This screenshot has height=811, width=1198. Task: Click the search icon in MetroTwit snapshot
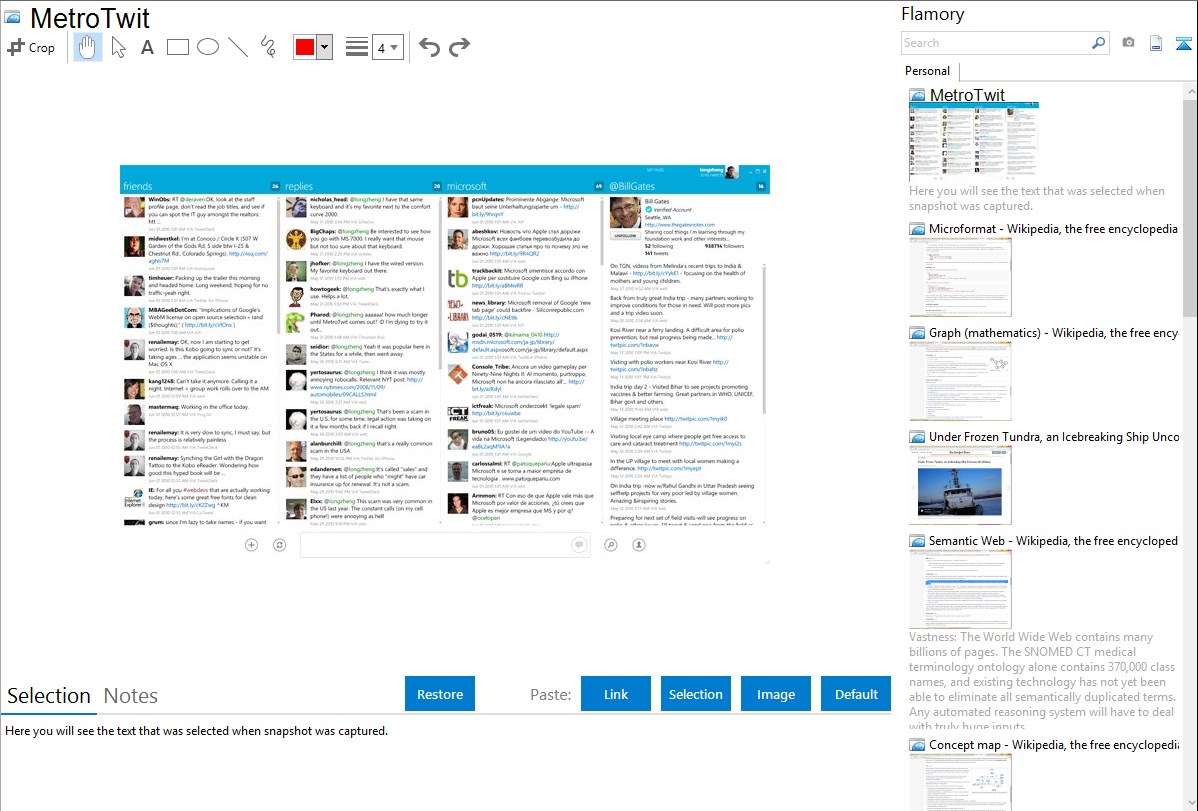click(610, 545)
